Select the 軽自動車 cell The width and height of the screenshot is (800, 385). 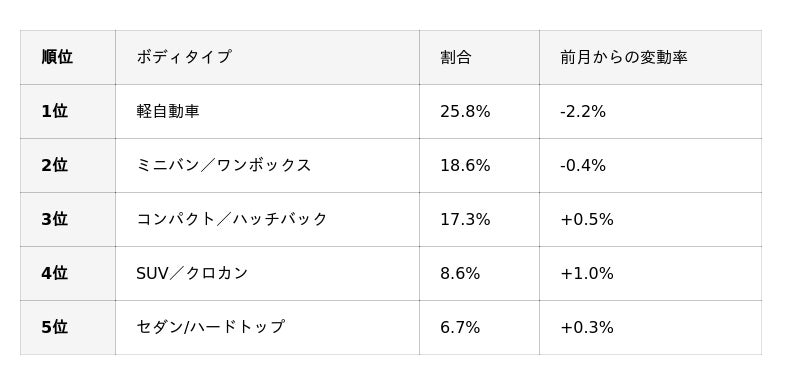coord(267,111)
